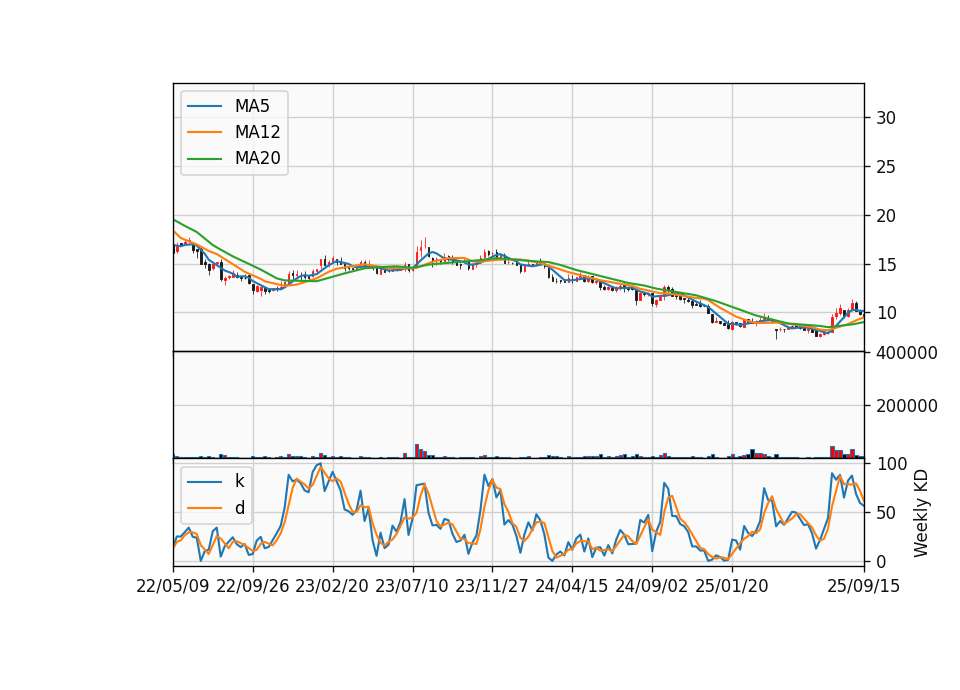Viewport: 960px width, 690px height.
Task: Click the d legend label
Action: 239,508
